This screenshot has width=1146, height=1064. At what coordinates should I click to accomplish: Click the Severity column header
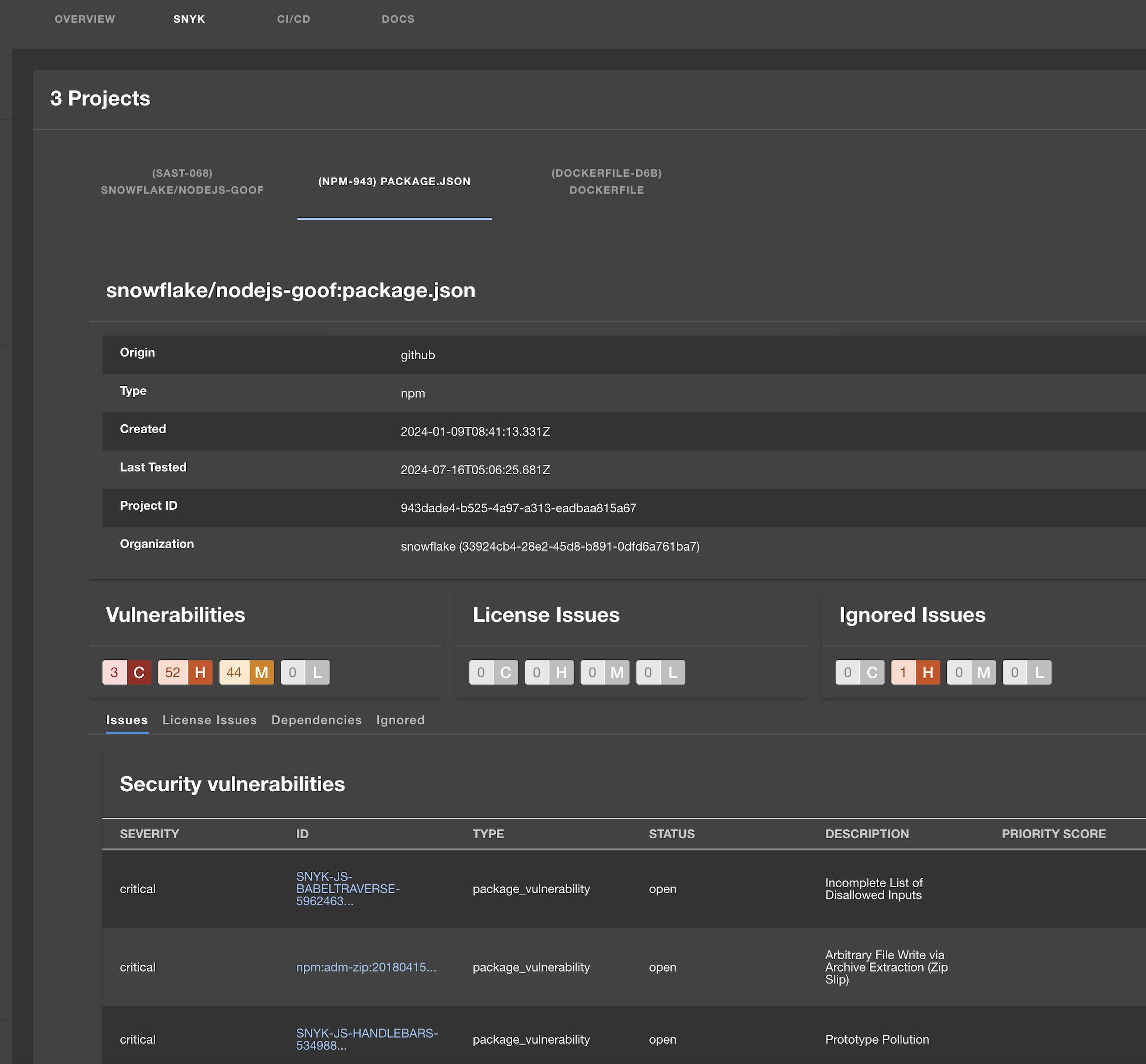click(149, 833)
